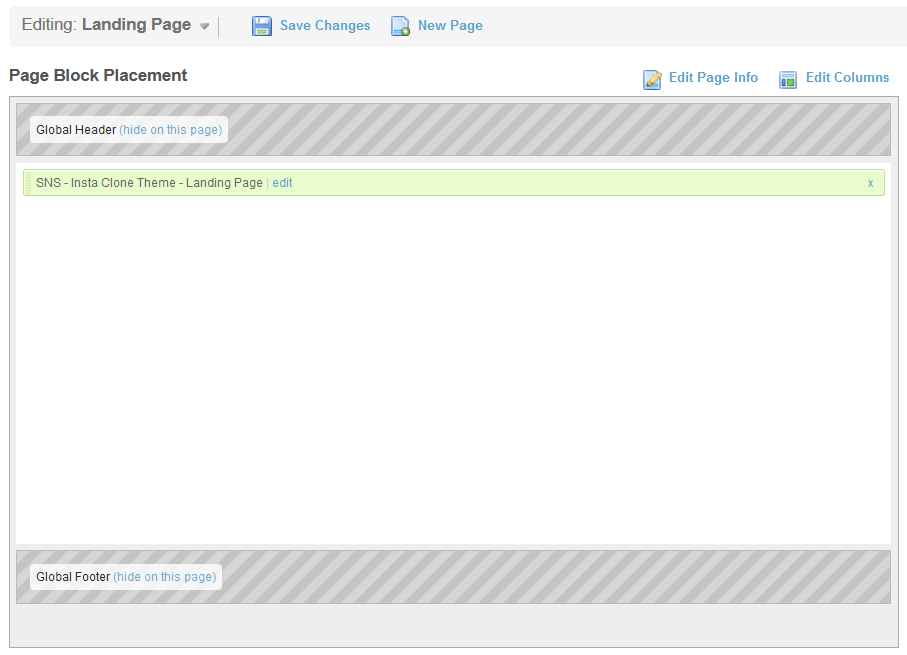Click the Landing Page title in the editing bar
This screenshot has height=655, width=907.
[x=136, y=25]
